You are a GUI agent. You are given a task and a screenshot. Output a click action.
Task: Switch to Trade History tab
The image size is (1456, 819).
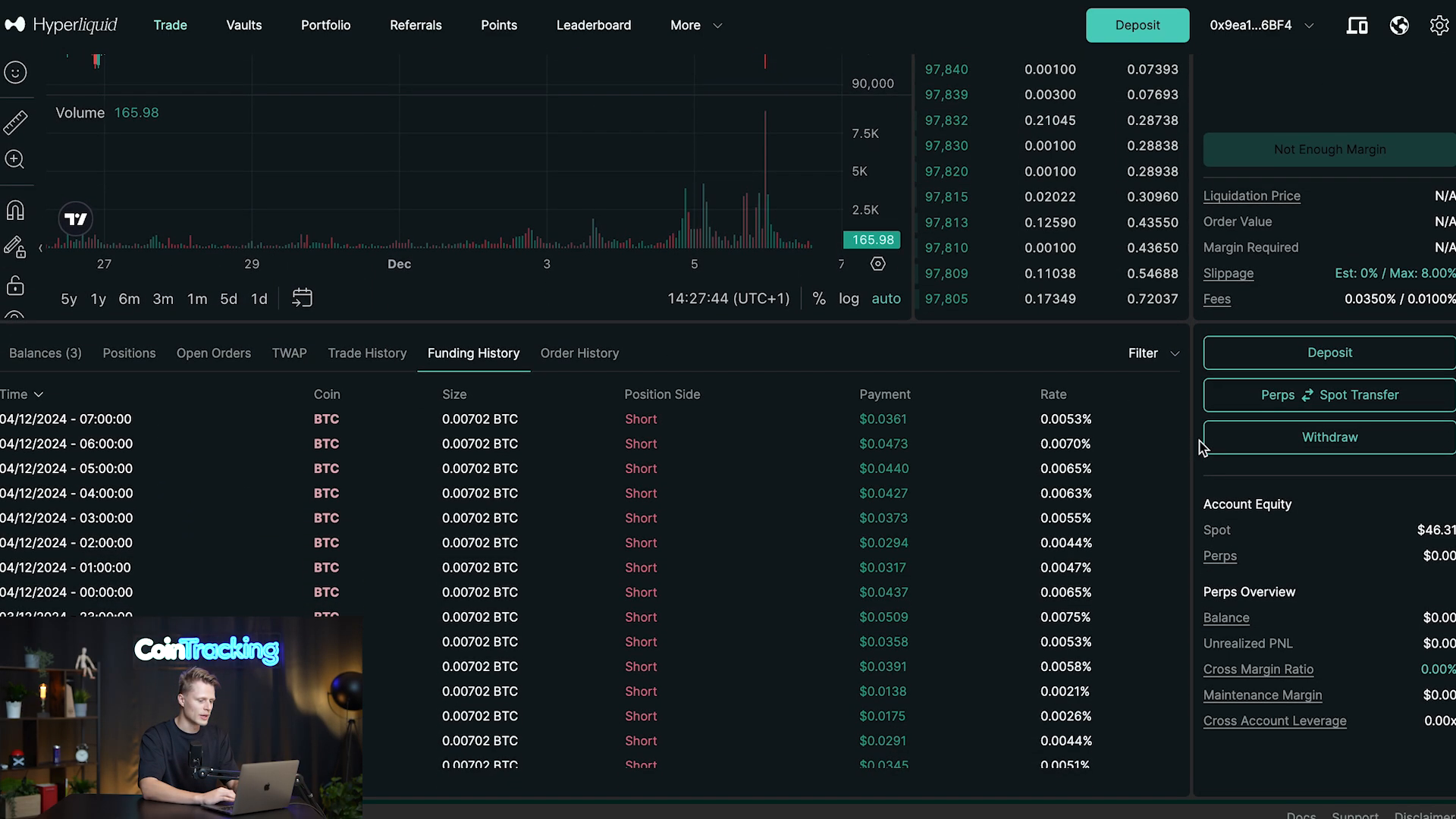367,353
